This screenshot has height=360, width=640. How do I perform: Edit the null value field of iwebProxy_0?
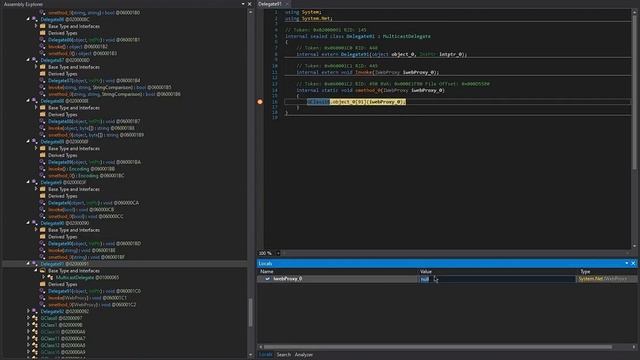pos(497,279)
